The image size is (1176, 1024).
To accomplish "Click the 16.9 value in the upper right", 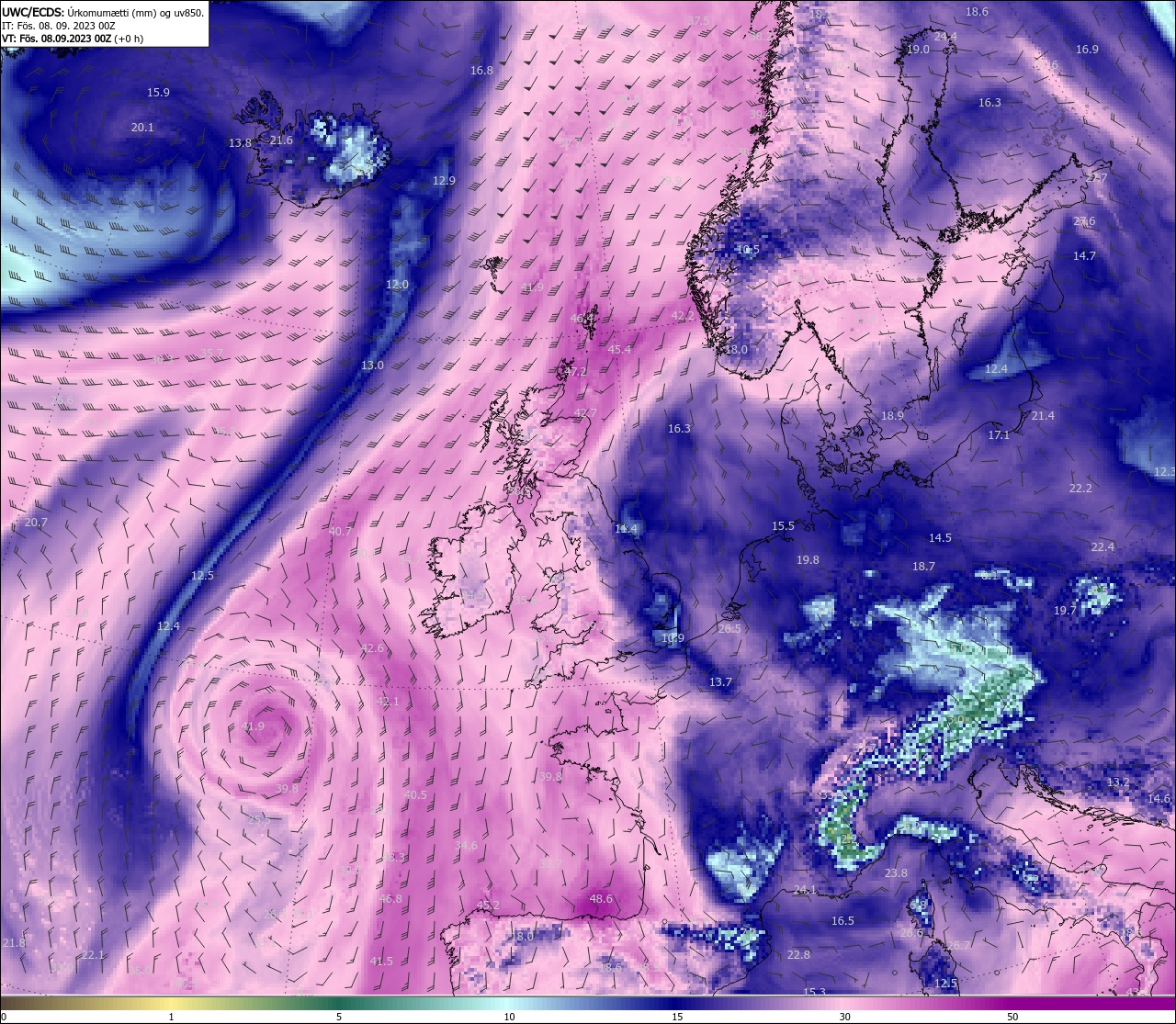I will [x=1087, y=50].
